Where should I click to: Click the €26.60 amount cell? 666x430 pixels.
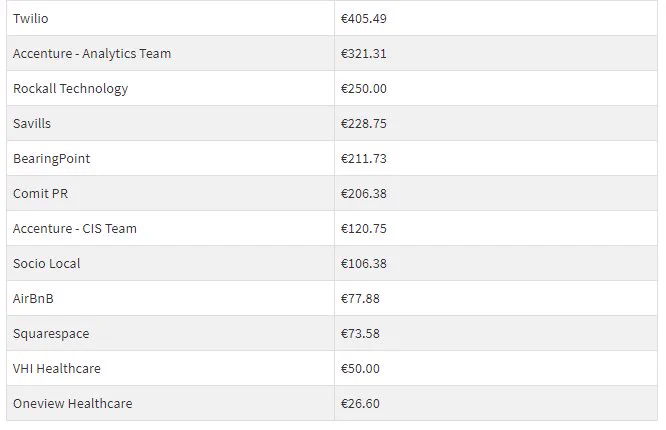(496, 403)
